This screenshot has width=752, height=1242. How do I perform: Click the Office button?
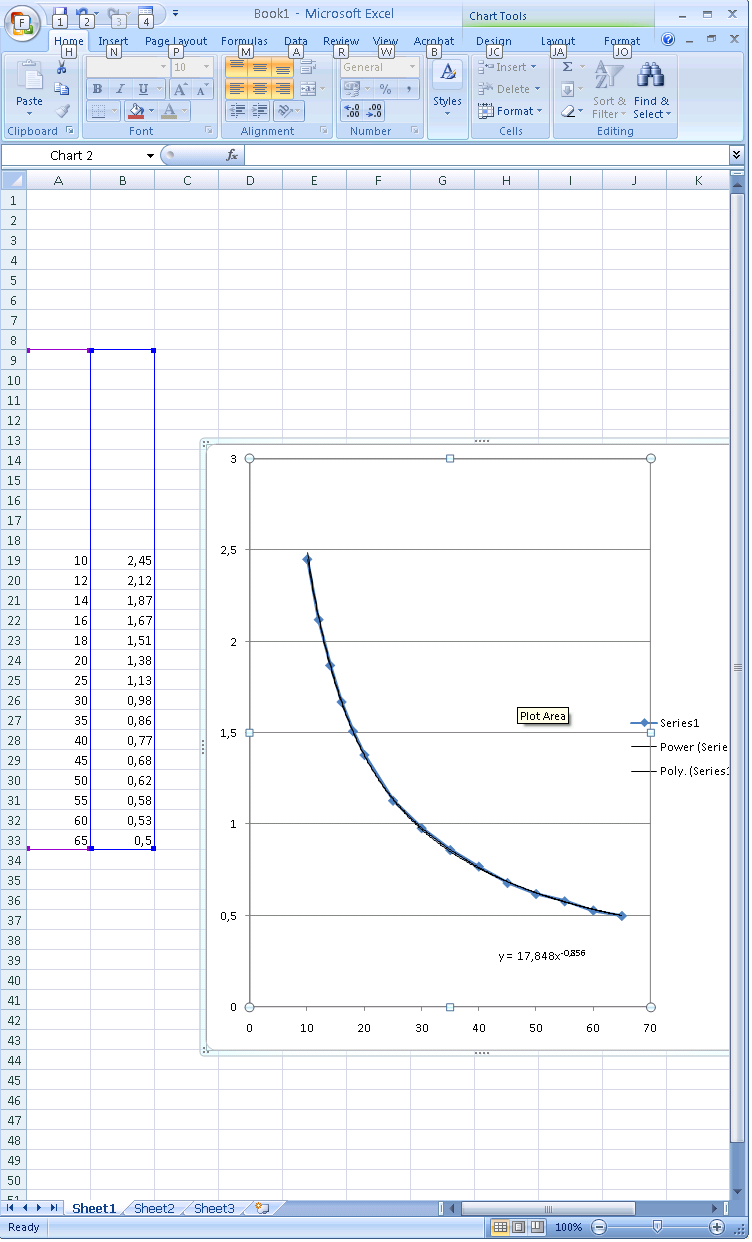pos(22,21)
